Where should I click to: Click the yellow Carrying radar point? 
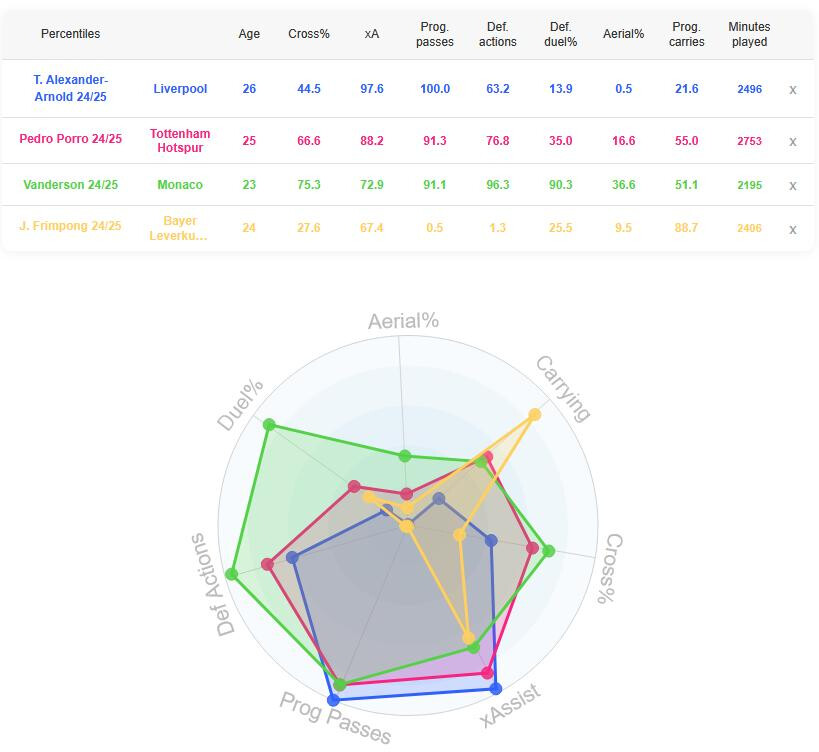point(534,415)
